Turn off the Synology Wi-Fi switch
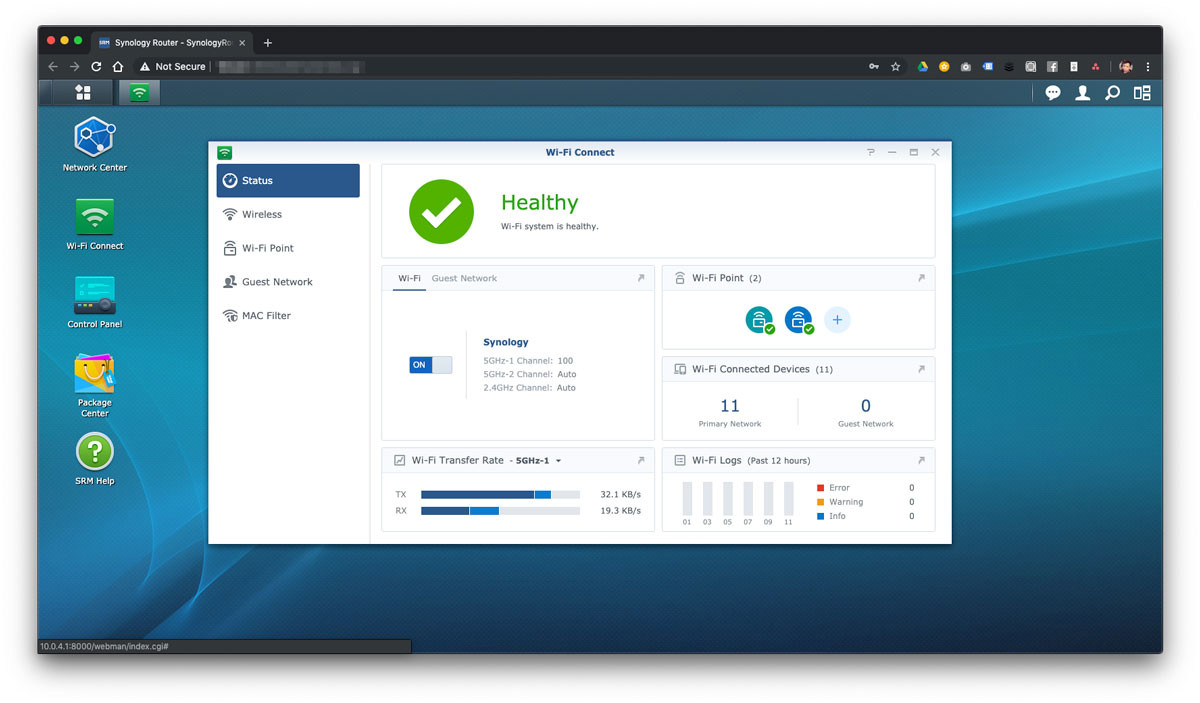Image resolution: width=1200 pixels, height=703 pixels. [430, 365]
